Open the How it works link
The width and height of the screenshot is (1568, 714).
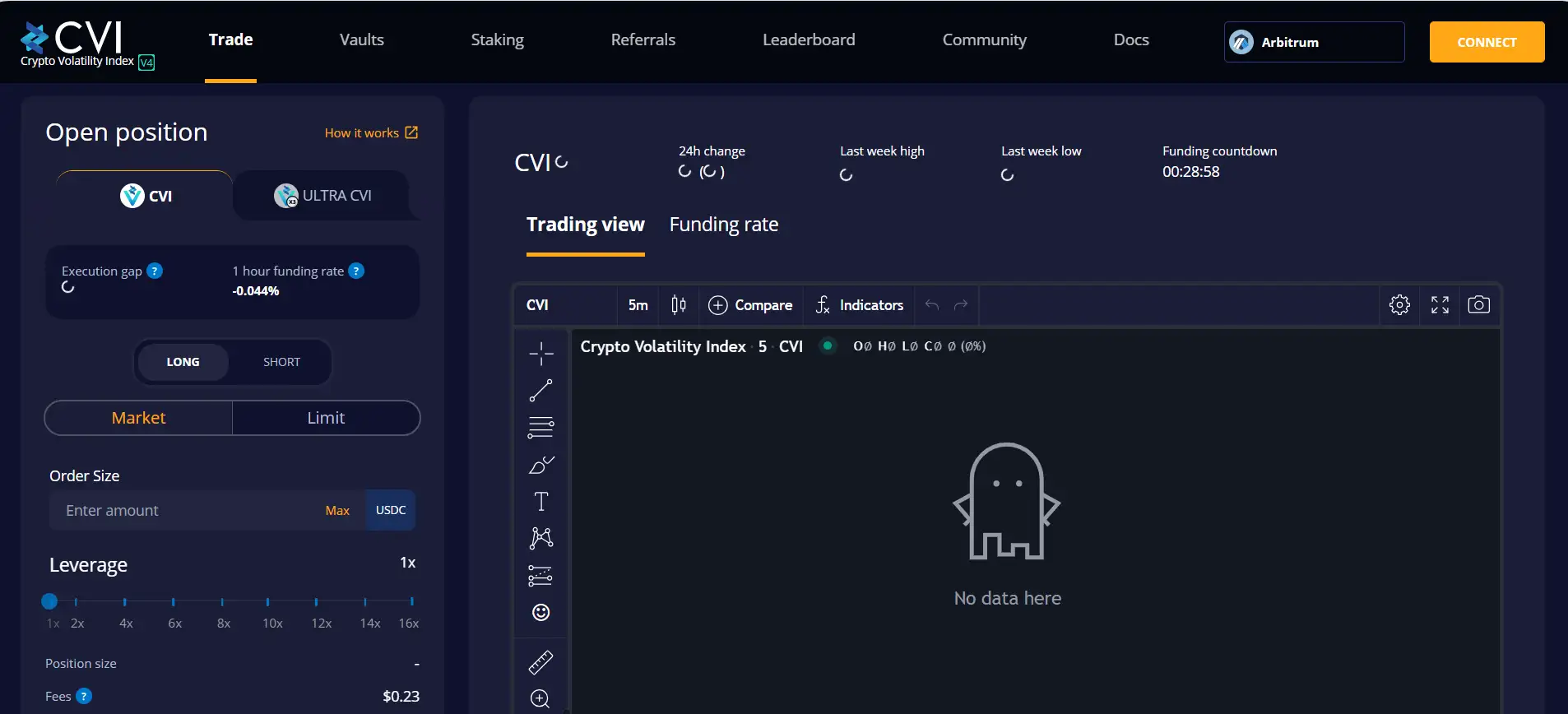coord(371,132)
